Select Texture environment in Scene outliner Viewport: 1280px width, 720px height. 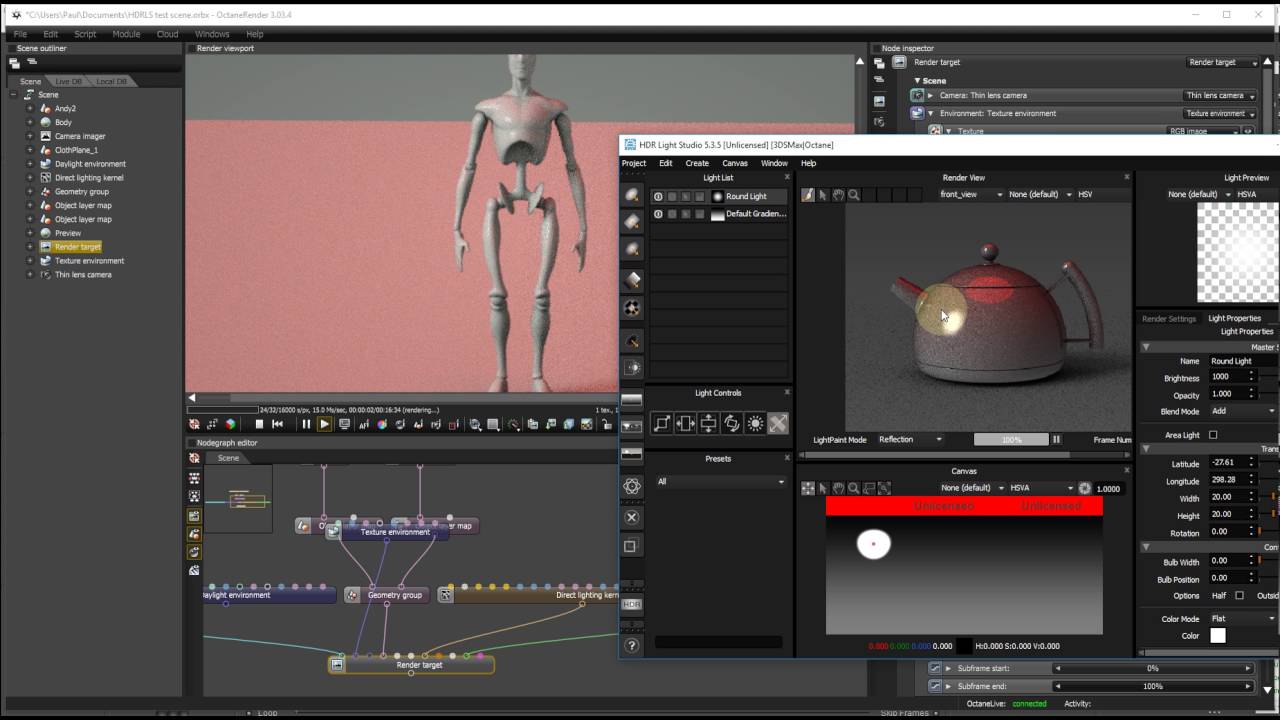pyautogui.click(x=89, y=261)
